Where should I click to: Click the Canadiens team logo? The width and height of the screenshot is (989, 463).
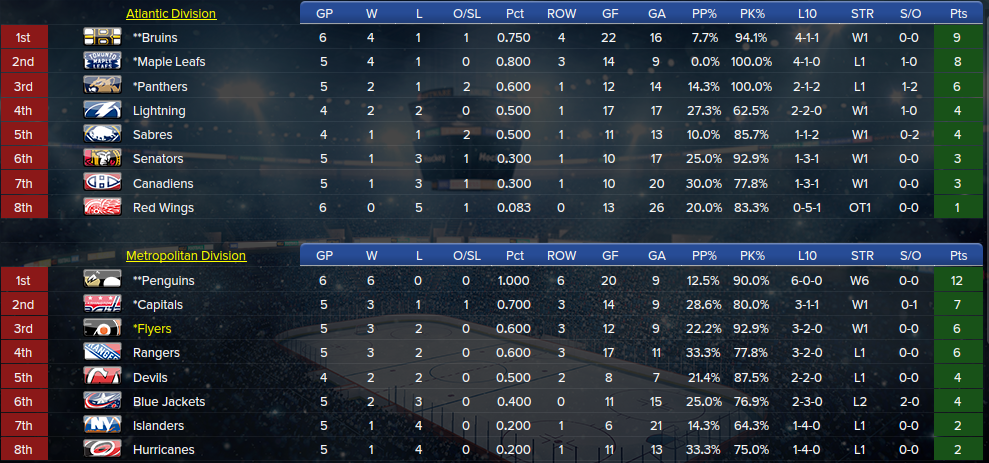pos(102,183)
